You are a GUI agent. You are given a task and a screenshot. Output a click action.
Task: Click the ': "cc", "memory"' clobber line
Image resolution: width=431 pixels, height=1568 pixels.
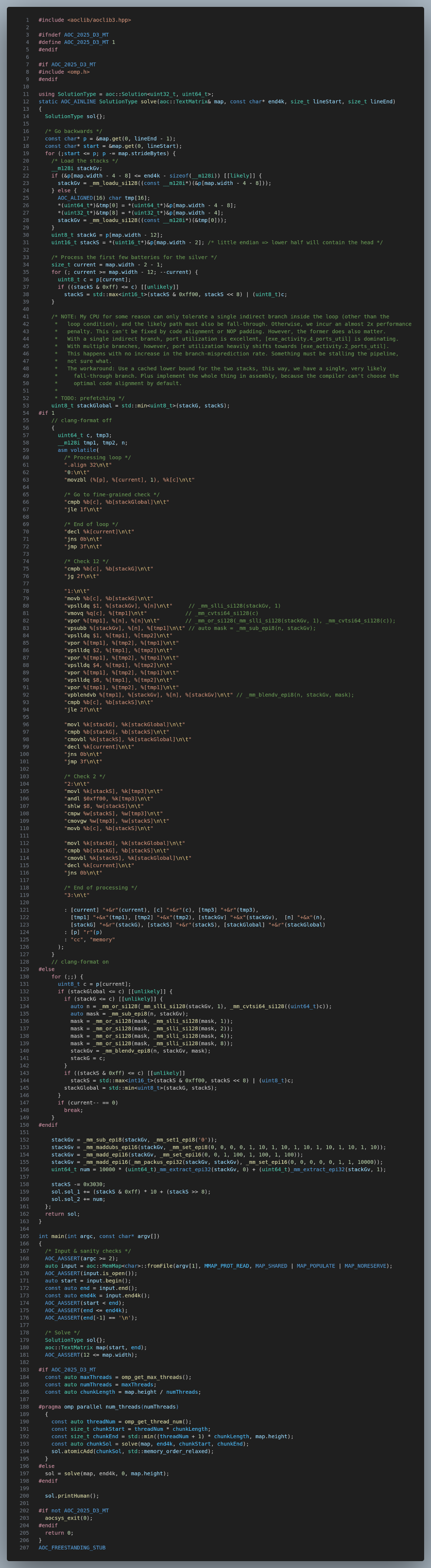(x=90, y=939)
